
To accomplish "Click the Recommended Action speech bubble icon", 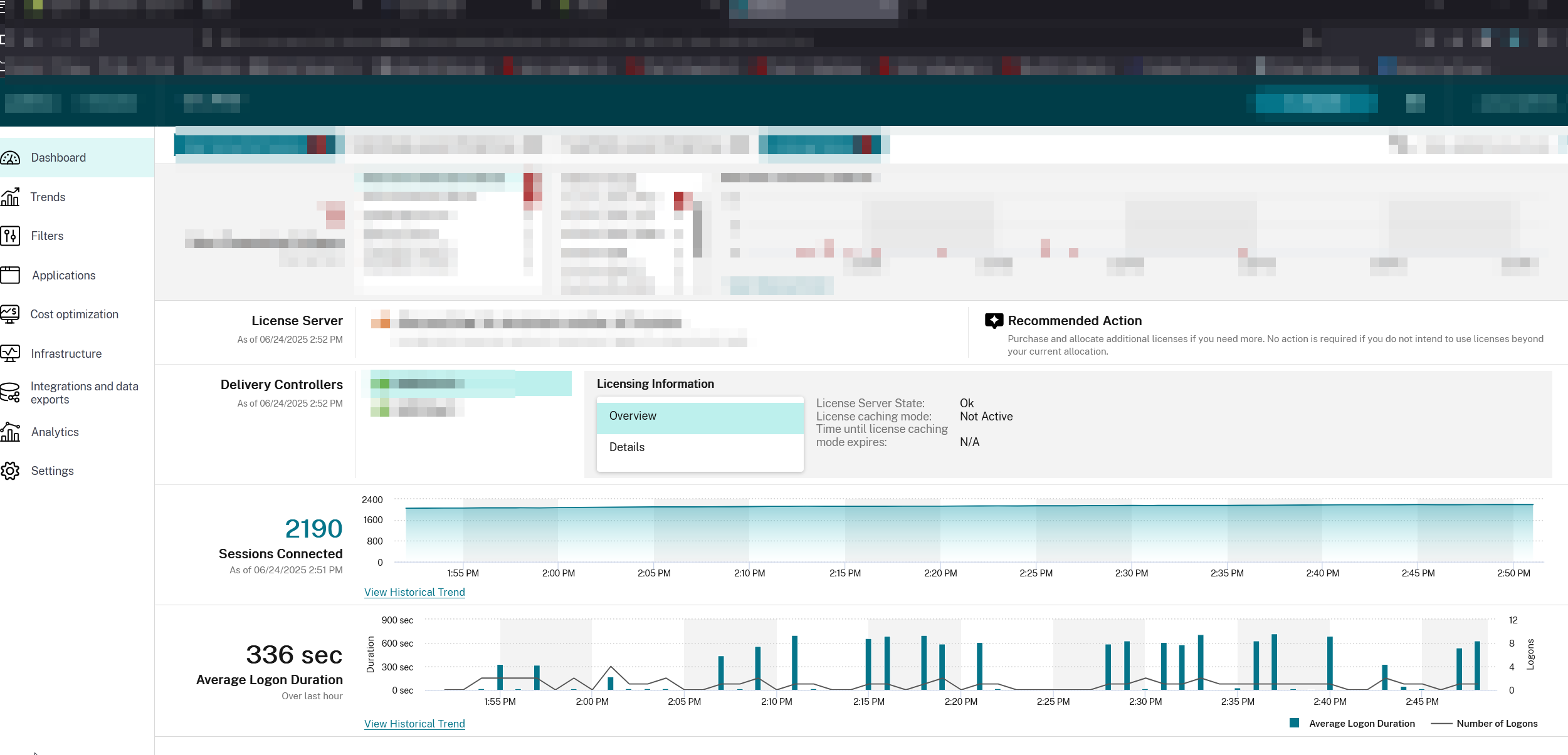I will 994,321.
